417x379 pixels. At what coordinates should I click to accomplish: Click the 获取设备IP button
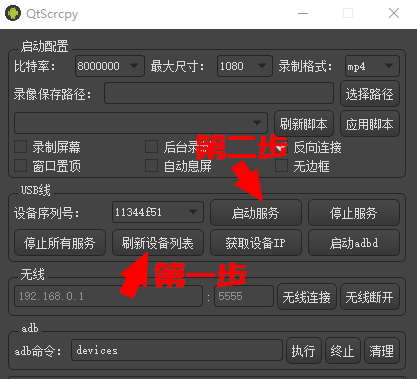[x=256, y=243]
